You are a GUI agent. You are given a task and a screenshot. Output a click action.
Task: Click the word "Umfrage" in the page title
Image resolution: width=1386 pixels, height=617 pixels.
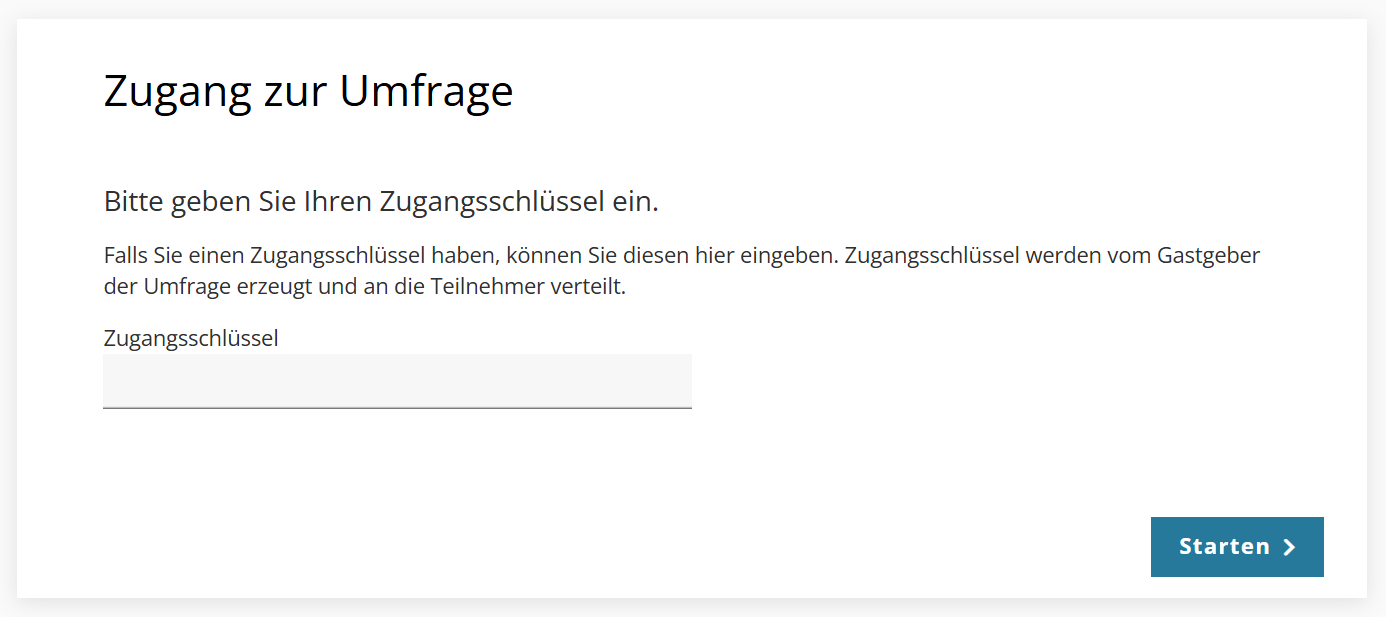(x=426, y=91)
